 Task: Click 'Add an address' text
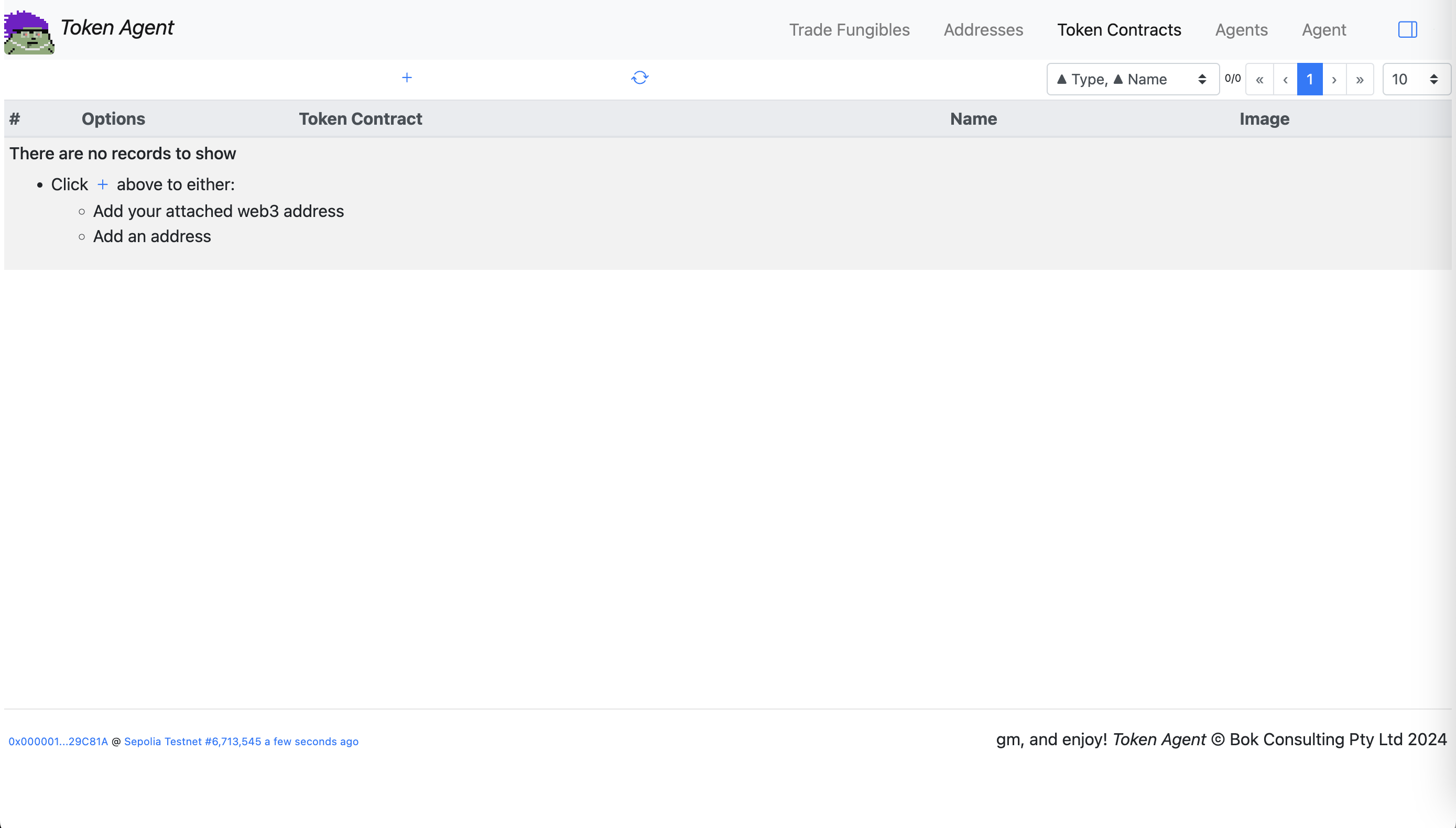click(x=152, y=236)
